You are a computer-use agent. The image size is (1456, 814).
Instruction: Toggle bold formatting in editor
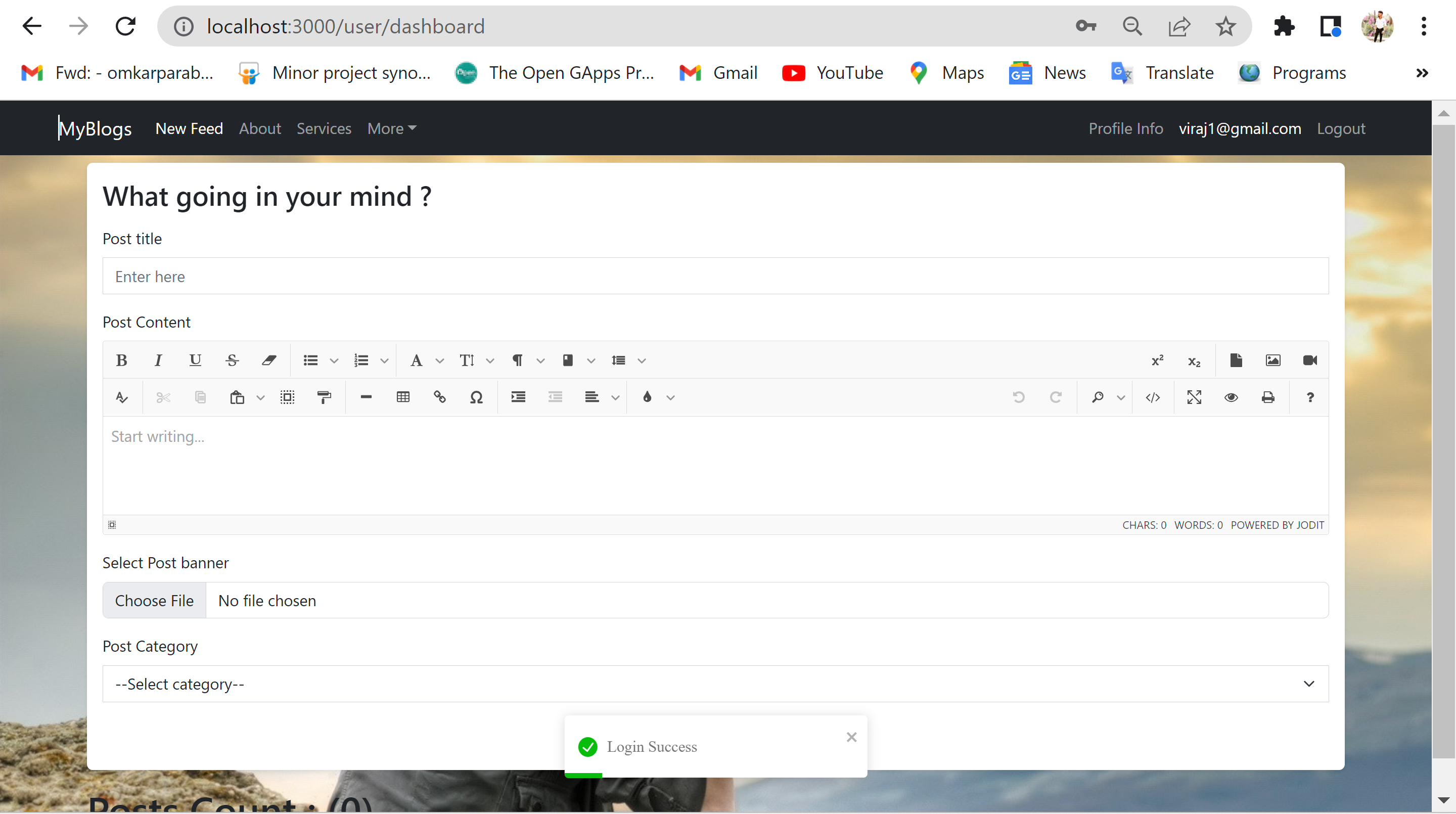pos(121,360)
